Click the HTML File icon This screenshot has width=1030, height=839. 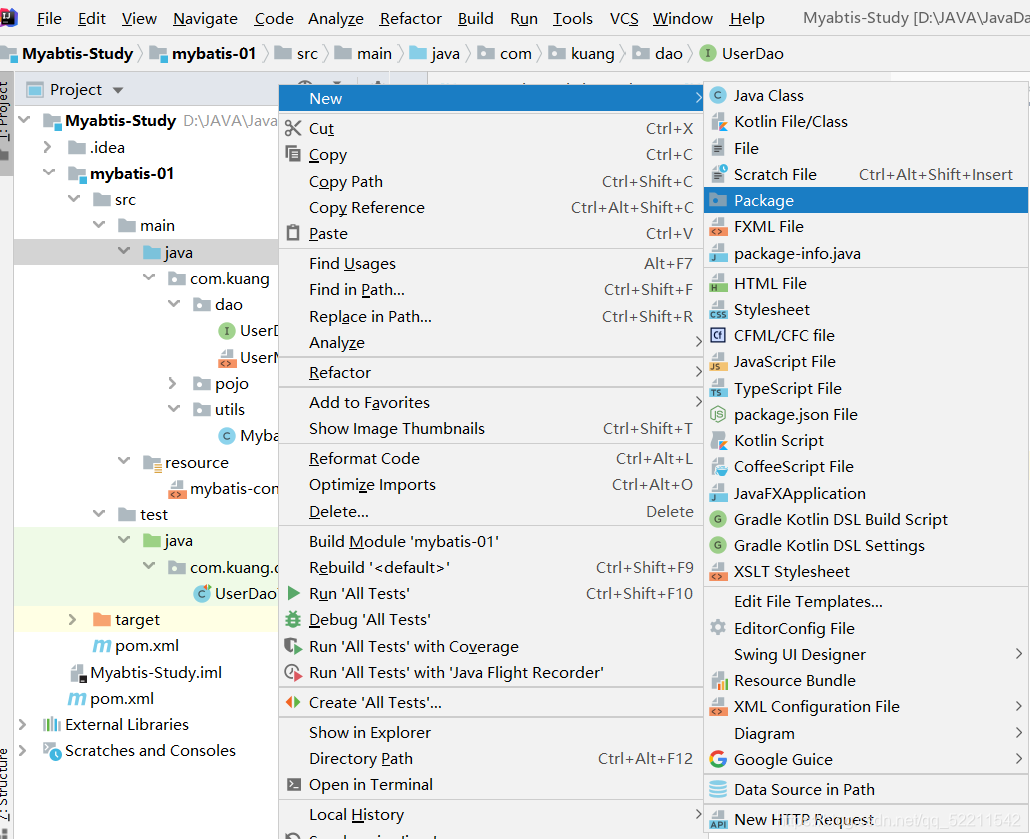719,284
